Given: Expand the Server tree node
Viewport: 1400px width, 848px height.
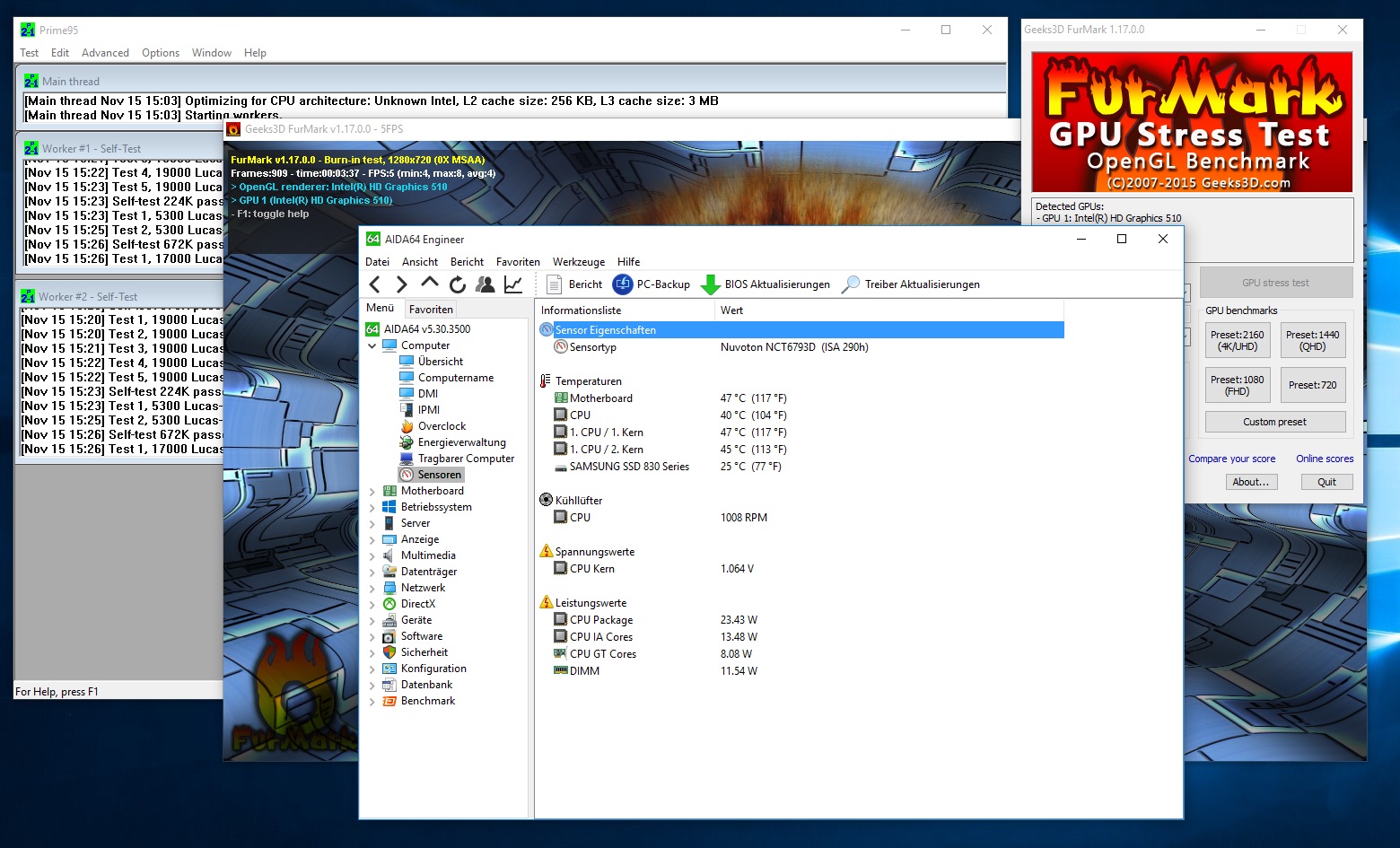Looking at the screenshot, I should click(x=372, y=523).
